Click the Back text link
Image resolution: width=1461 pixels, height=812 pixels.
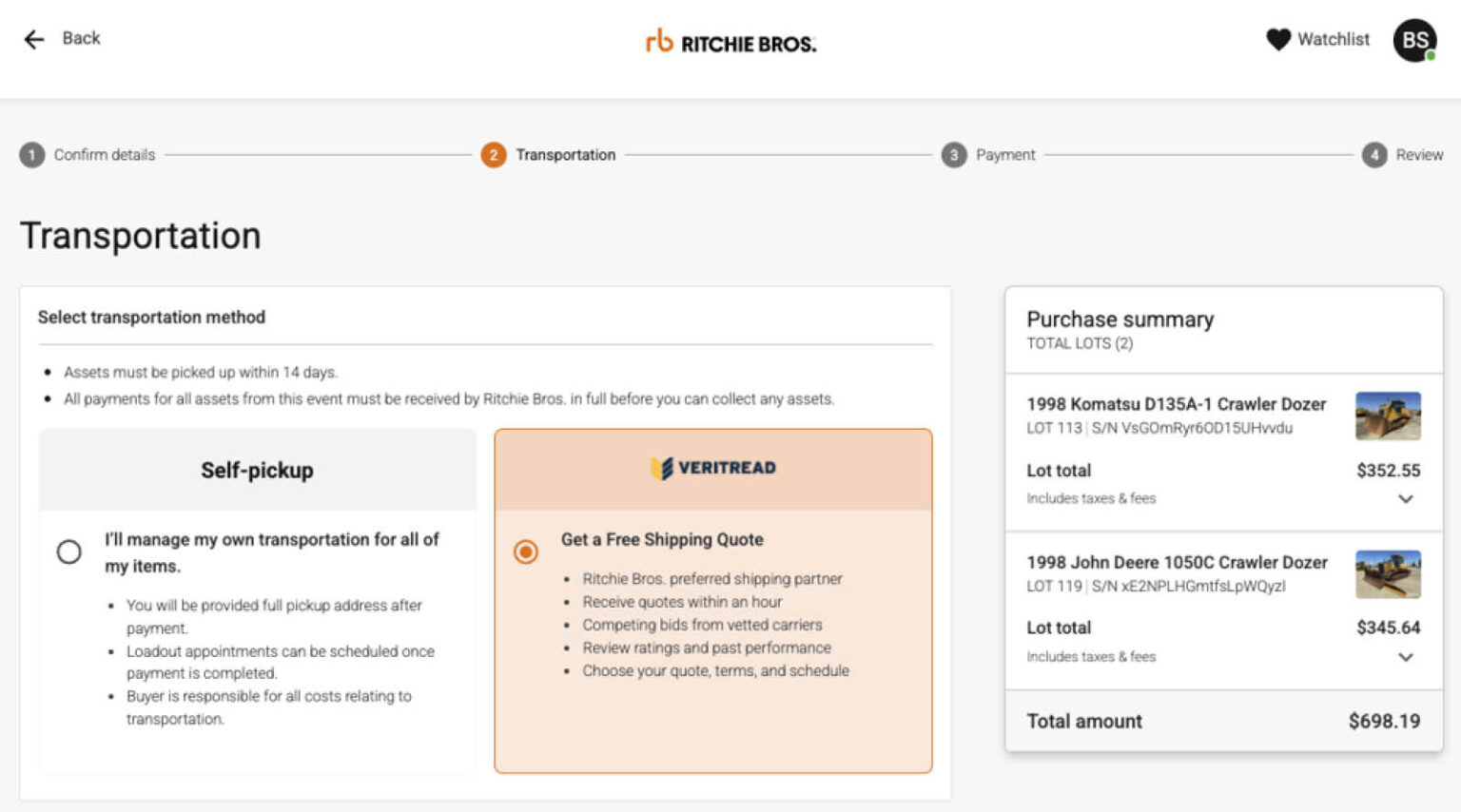pos(81,38)
